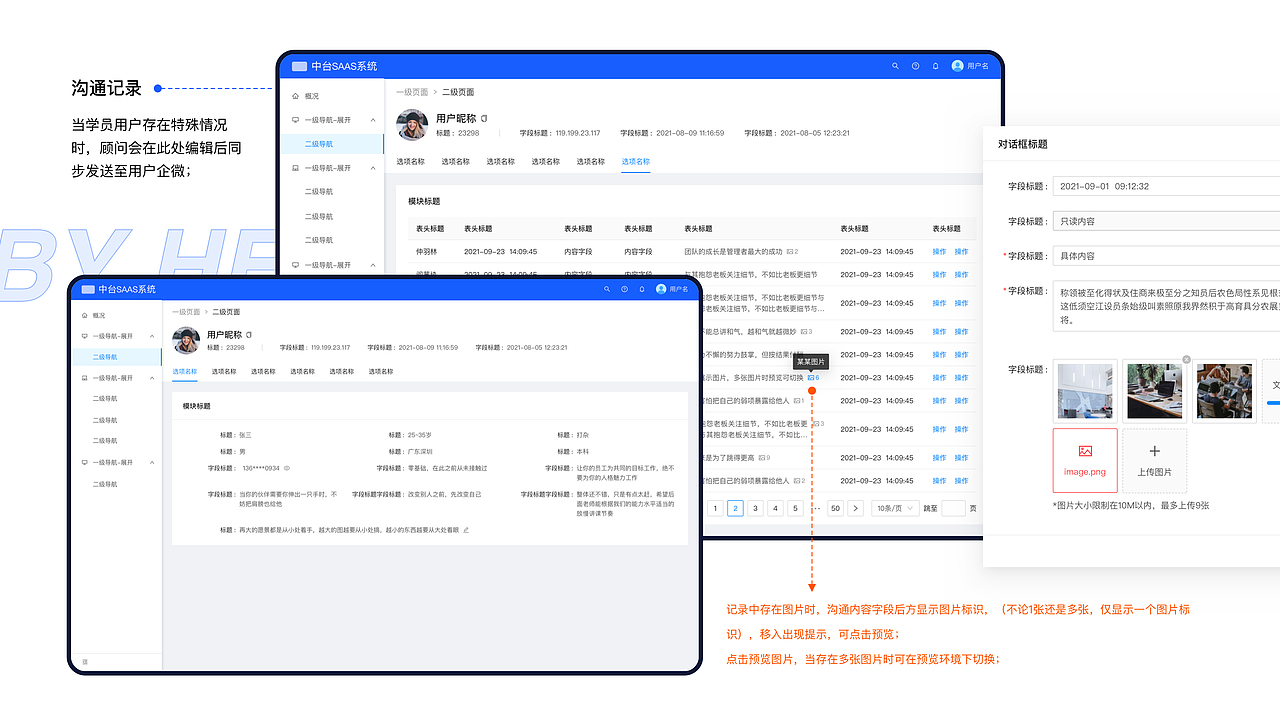Click the next page arrow
1280x720 pixels.
click(x=855, y=508)
